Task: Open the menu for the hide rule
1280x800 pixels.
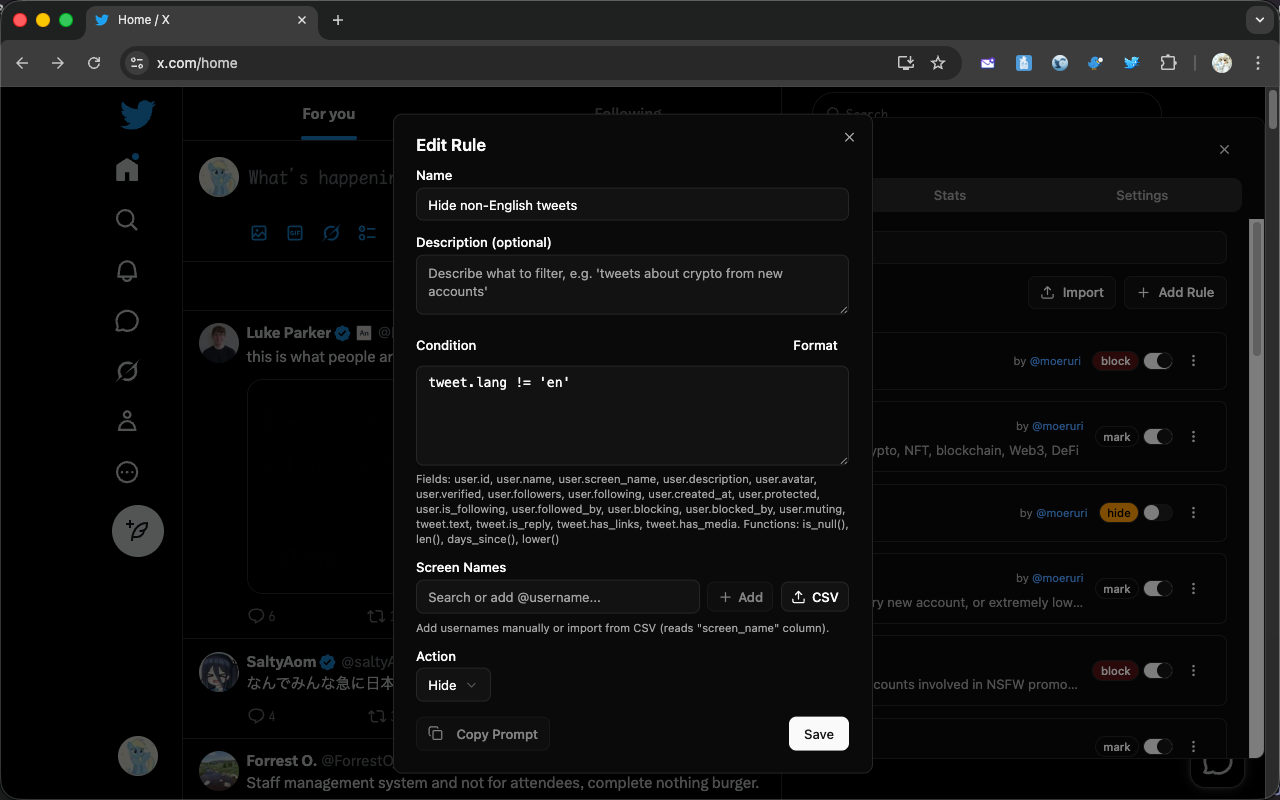Action: (1194, 513)
